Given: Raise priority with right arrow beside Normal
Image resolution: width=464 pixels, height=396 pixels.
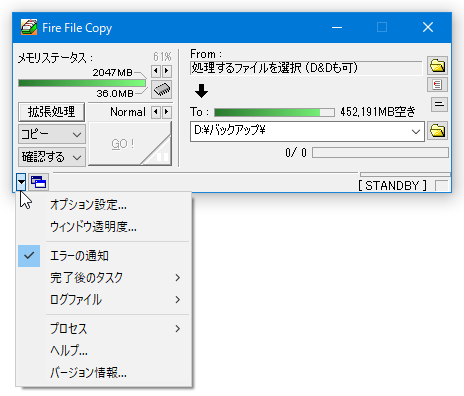Looking at the screenshot, I should coord(167,112).
